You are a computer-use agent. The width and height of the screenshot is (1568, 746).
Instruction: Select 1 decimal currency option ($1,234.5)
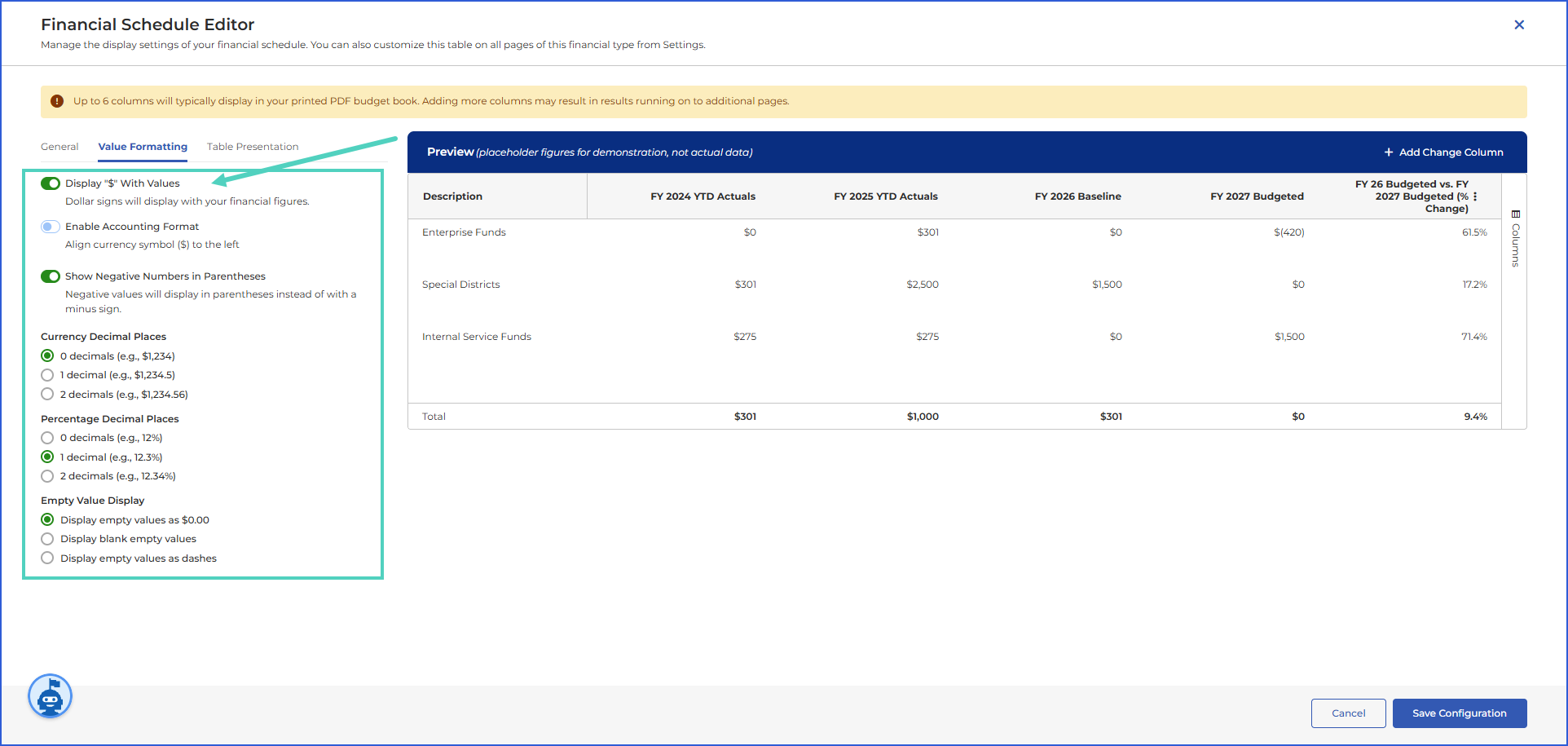click(x=47, y=375)
